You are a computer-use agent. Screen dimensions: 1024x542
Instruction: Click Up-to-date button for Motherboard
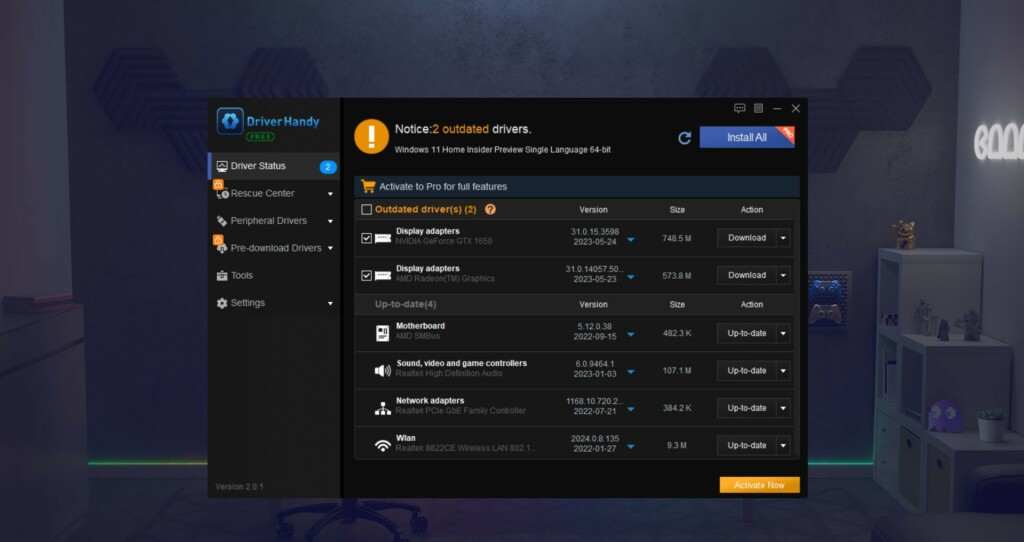[x=746, y=334]
